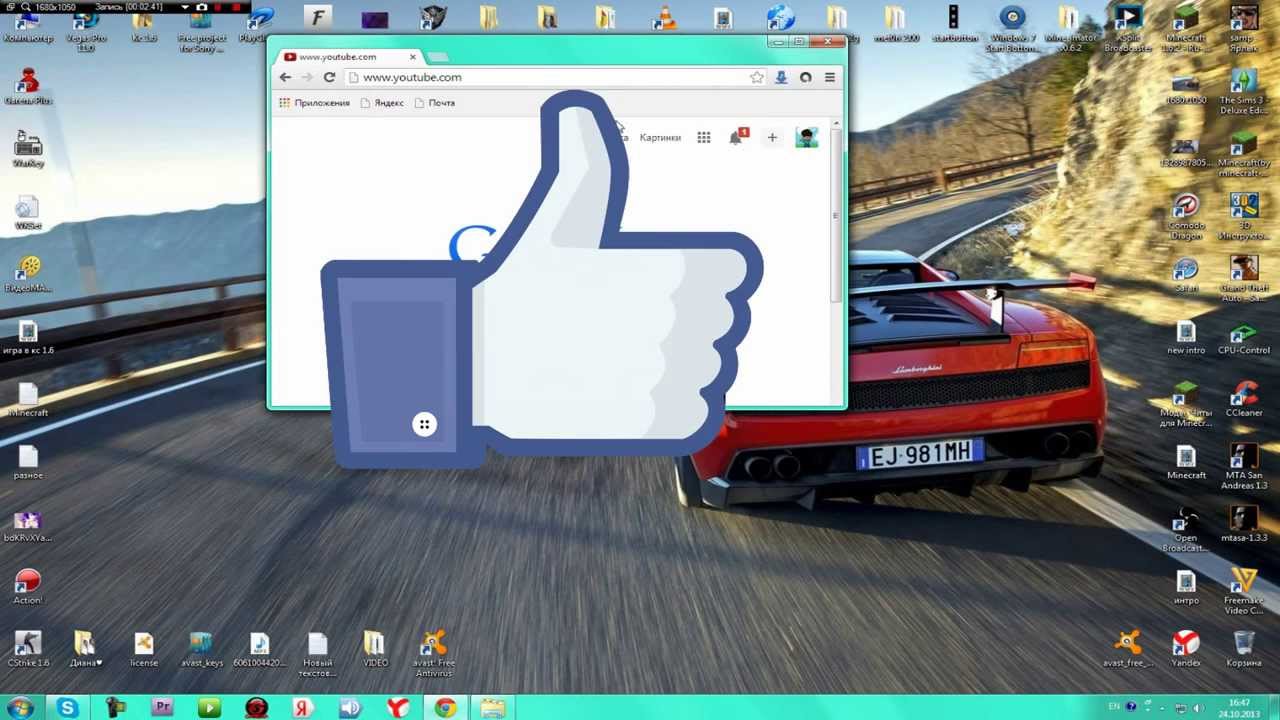
Task: Click the camera icon in the recorder bar
Action: (202, 7)
